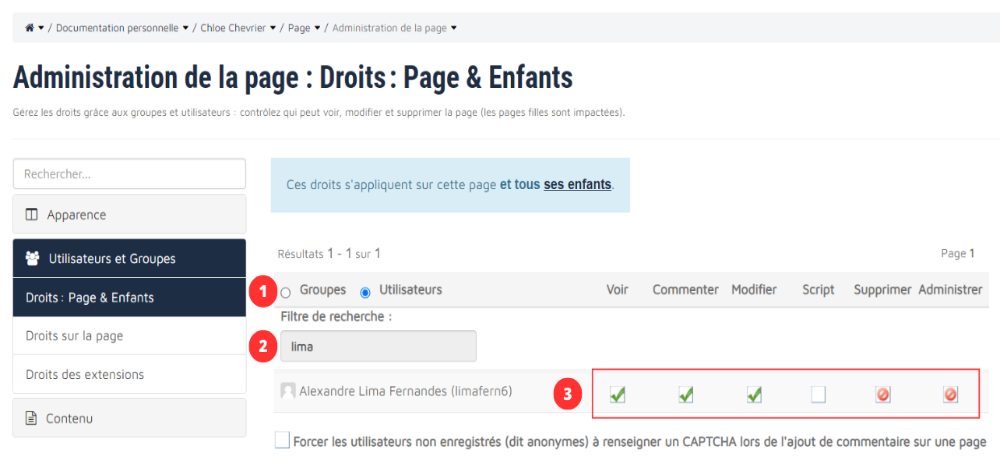Open Droits sur la page menu item
Viewport: 1000px width, 467px height.
pos(129,336)
